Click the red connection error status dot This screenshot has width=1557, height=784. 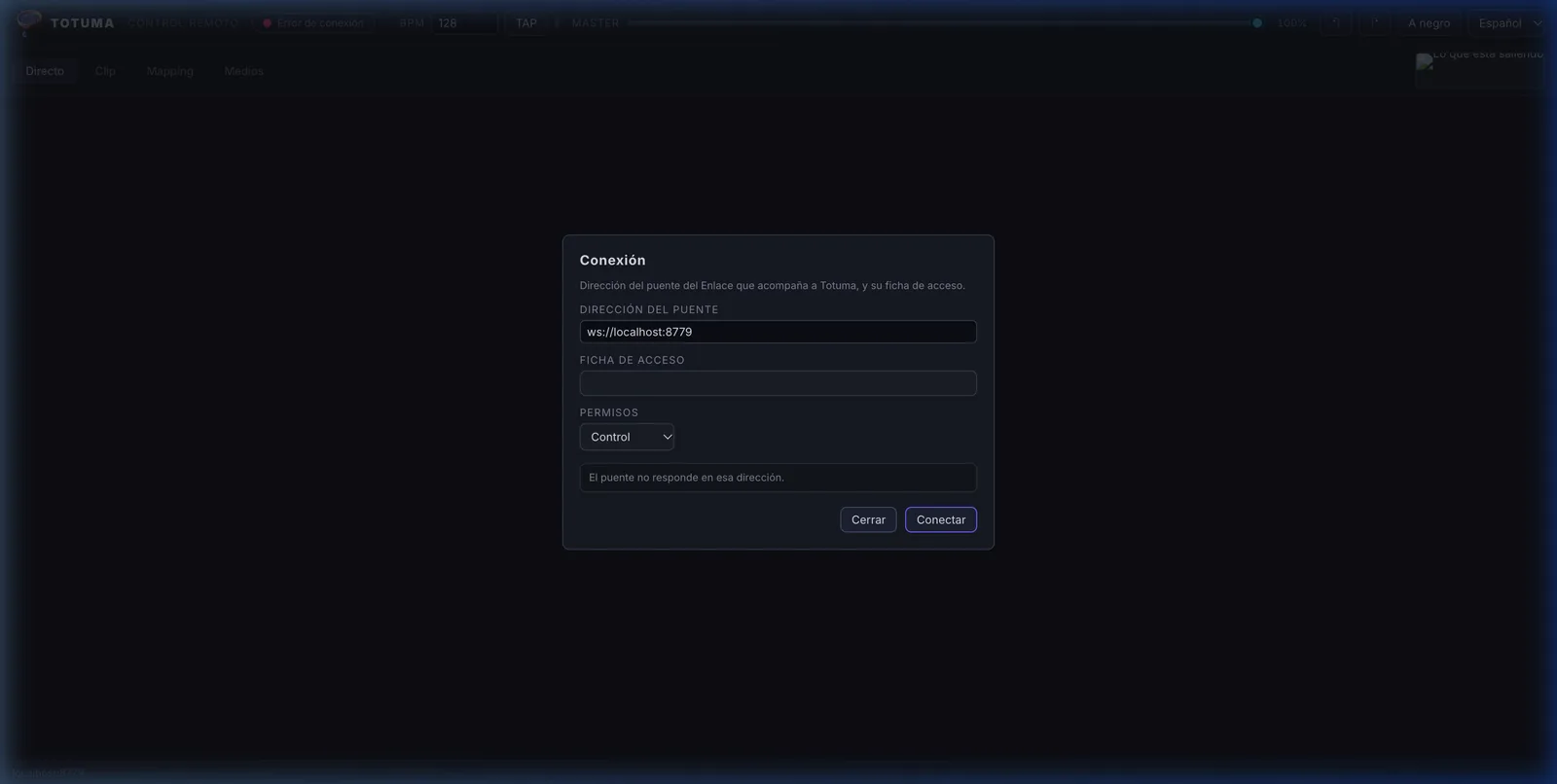pyautogui.click(x=268, y=23)
